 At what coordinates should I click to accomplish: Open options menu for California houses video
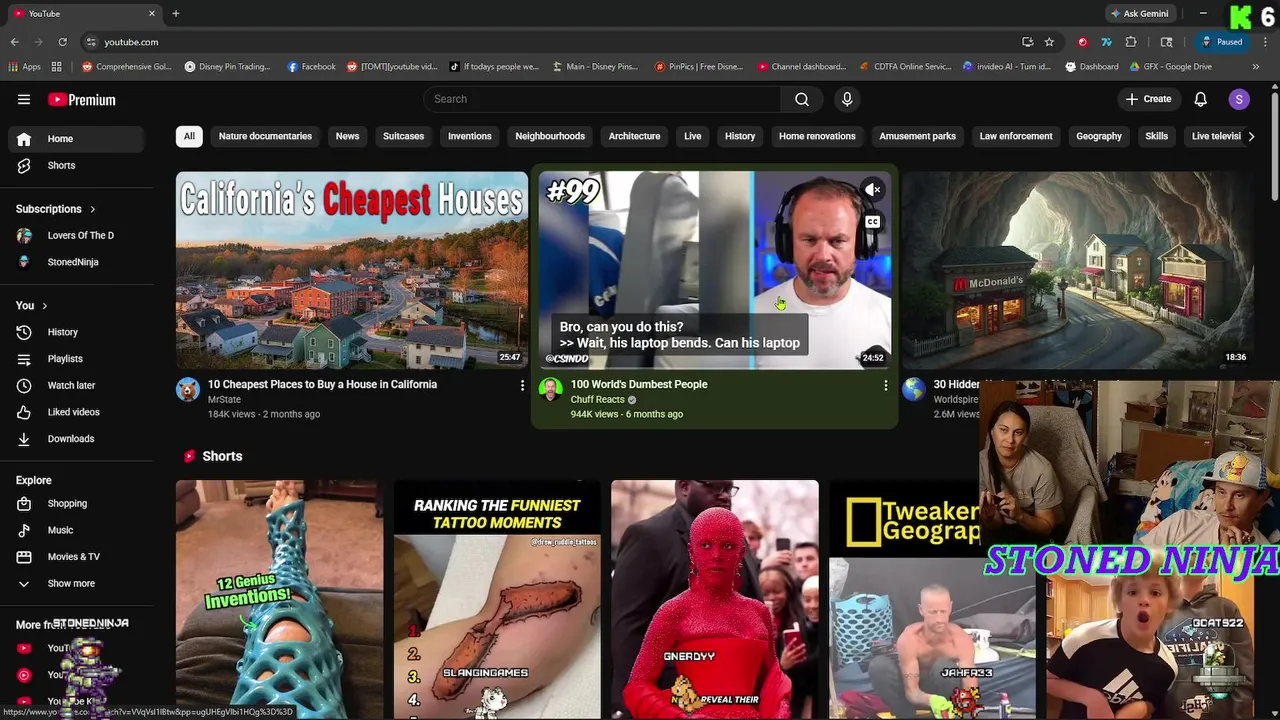[522, 385]
